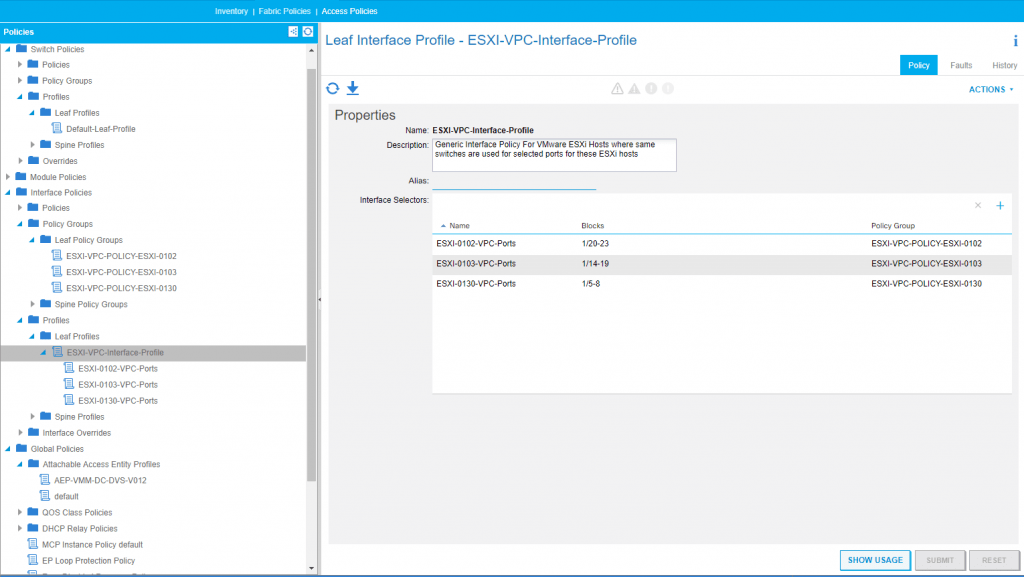Image resolution: width=1024 pixels, height=577 pixels.
Task: Click the RESET button
Action: coord(994,561)
